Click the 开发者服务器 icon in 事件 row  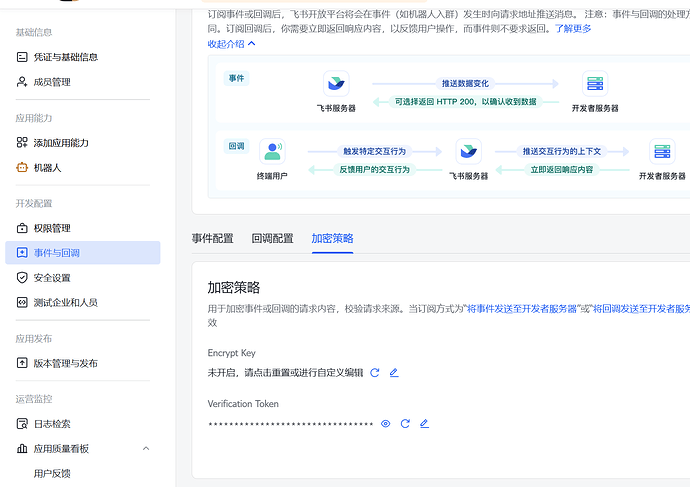click(595, 83)
